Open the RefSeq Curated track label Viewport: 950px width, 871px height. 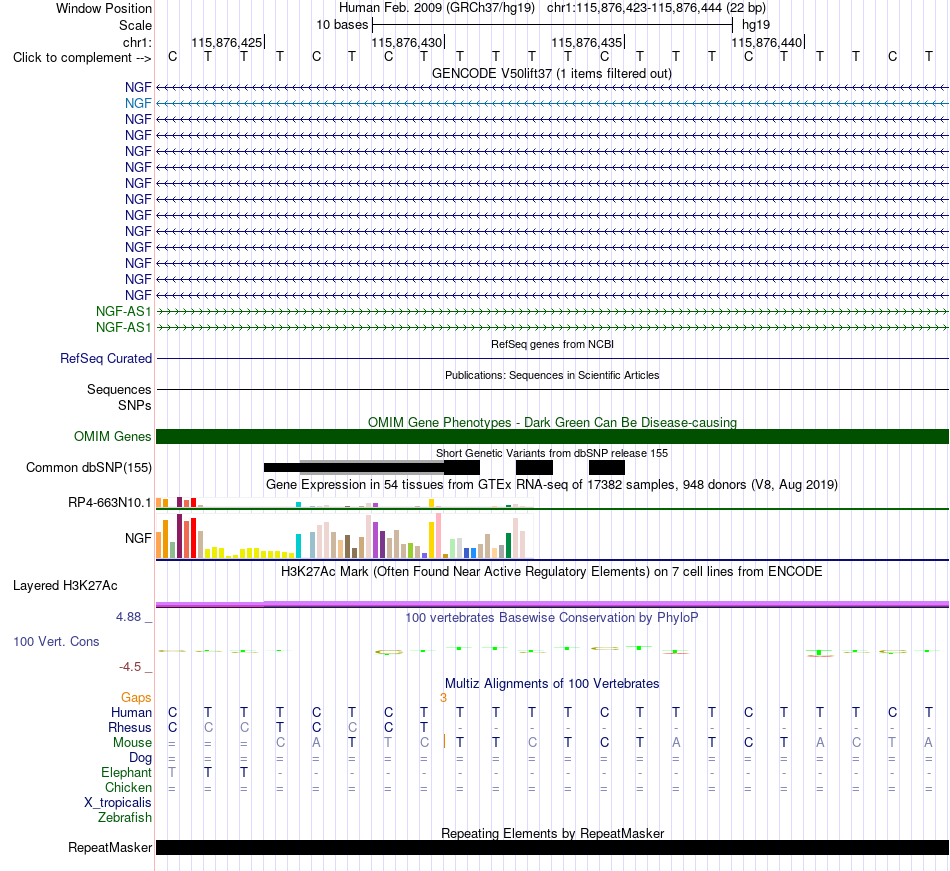pyautogui.click(x=106, y=359)
